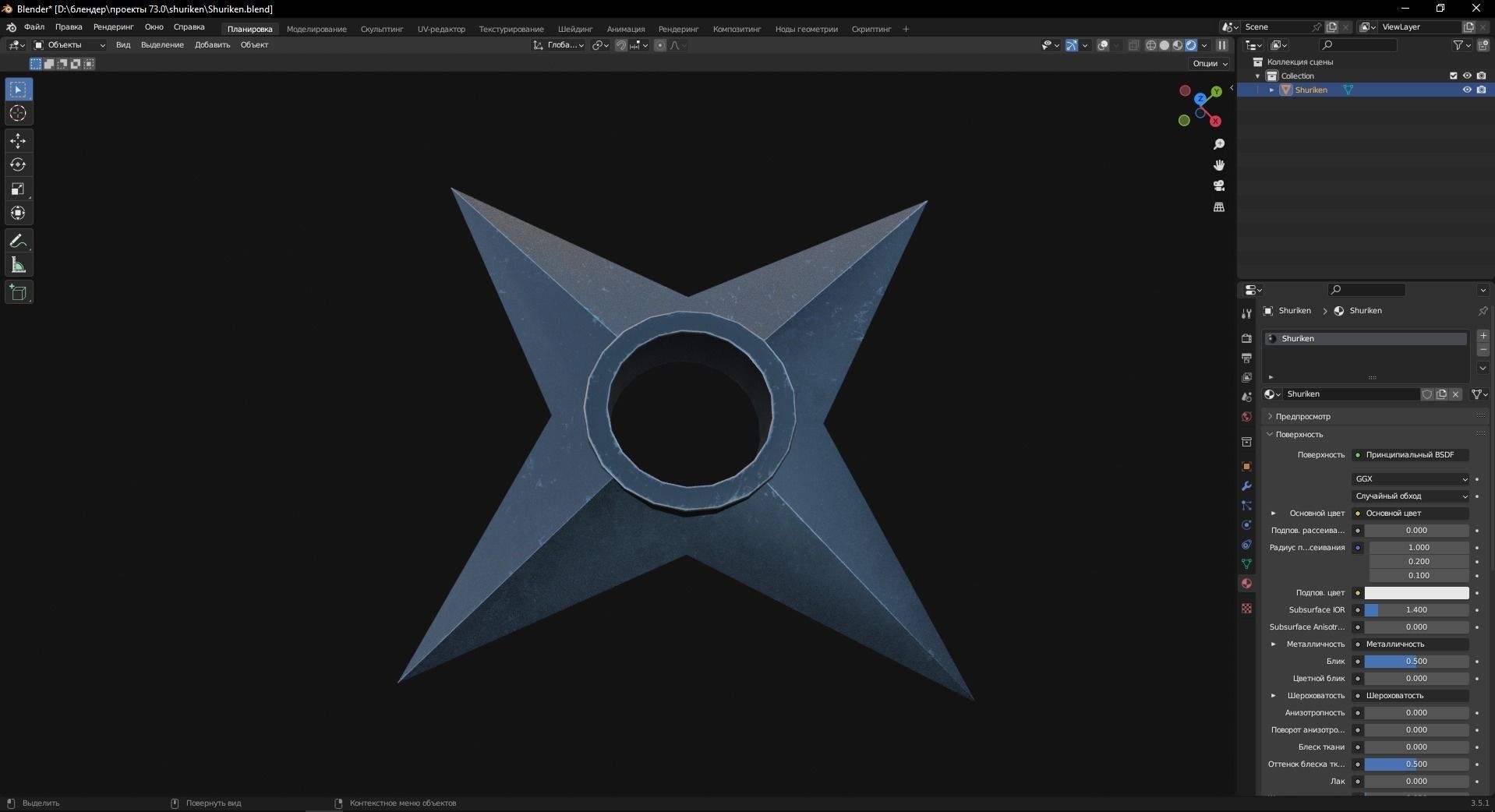
Task: Switch to wireframe viewport shading
Action: 1151,45
